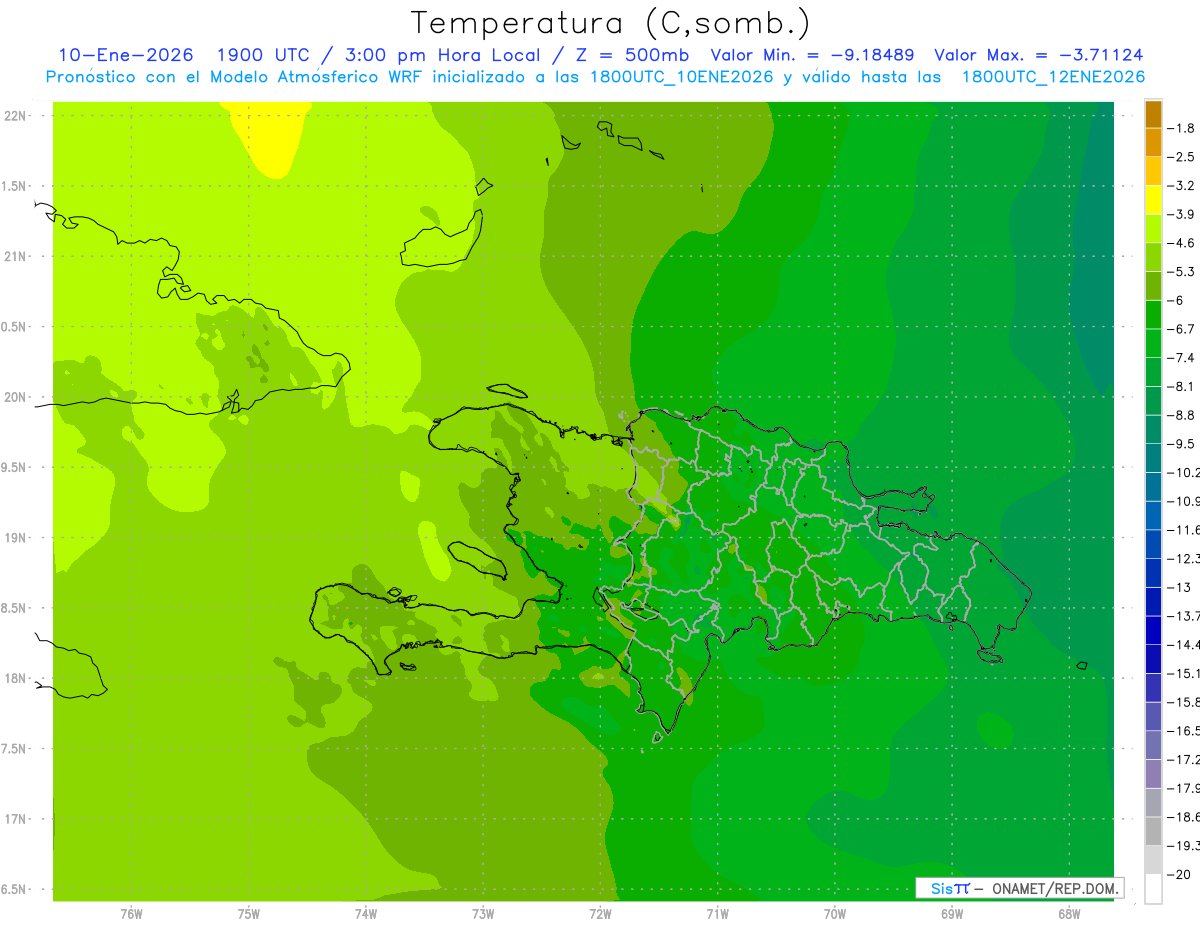Click the '74W' longitude label
This screenshot has height=927, width=1200.
click(366, 913)
